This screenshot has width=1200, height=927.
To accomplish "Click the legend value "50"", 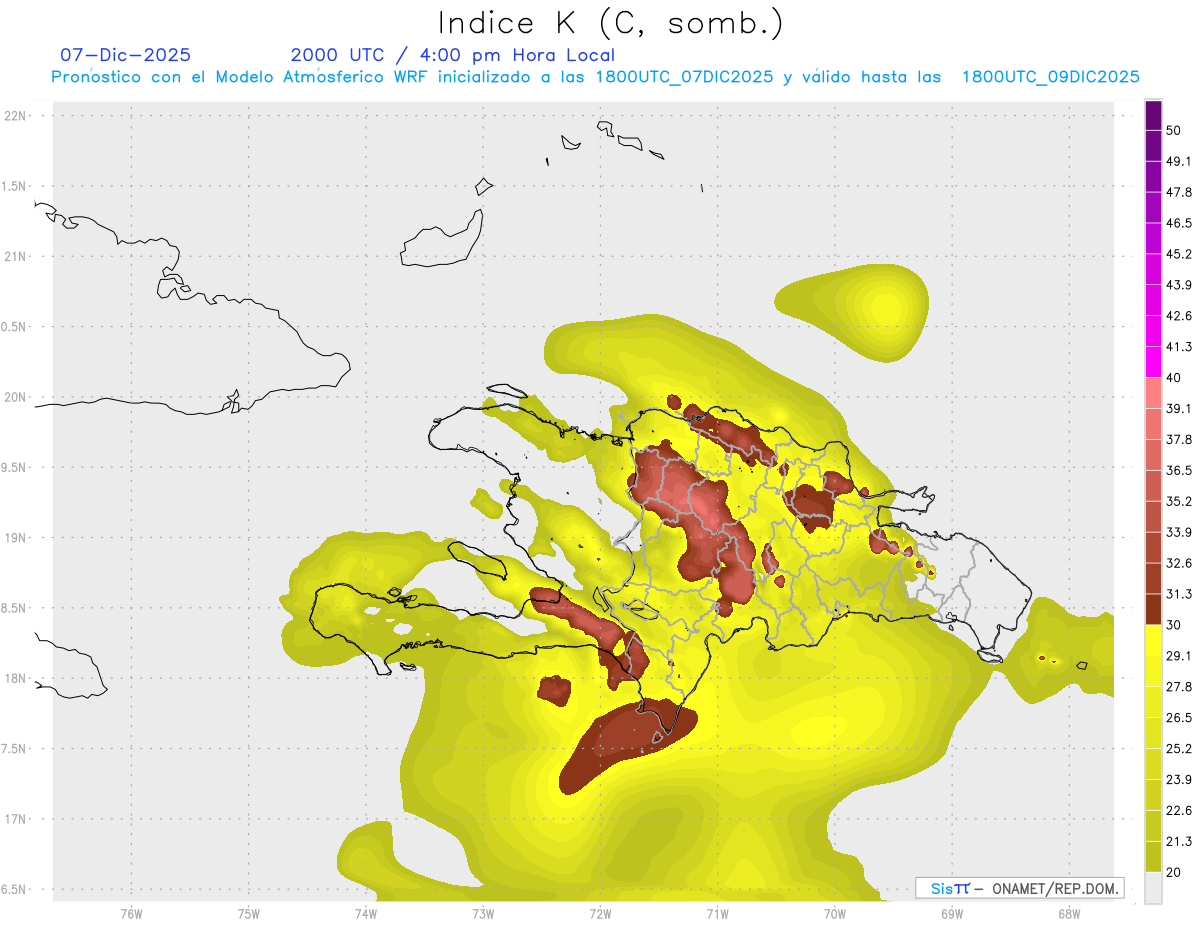I will (1174, 131).
